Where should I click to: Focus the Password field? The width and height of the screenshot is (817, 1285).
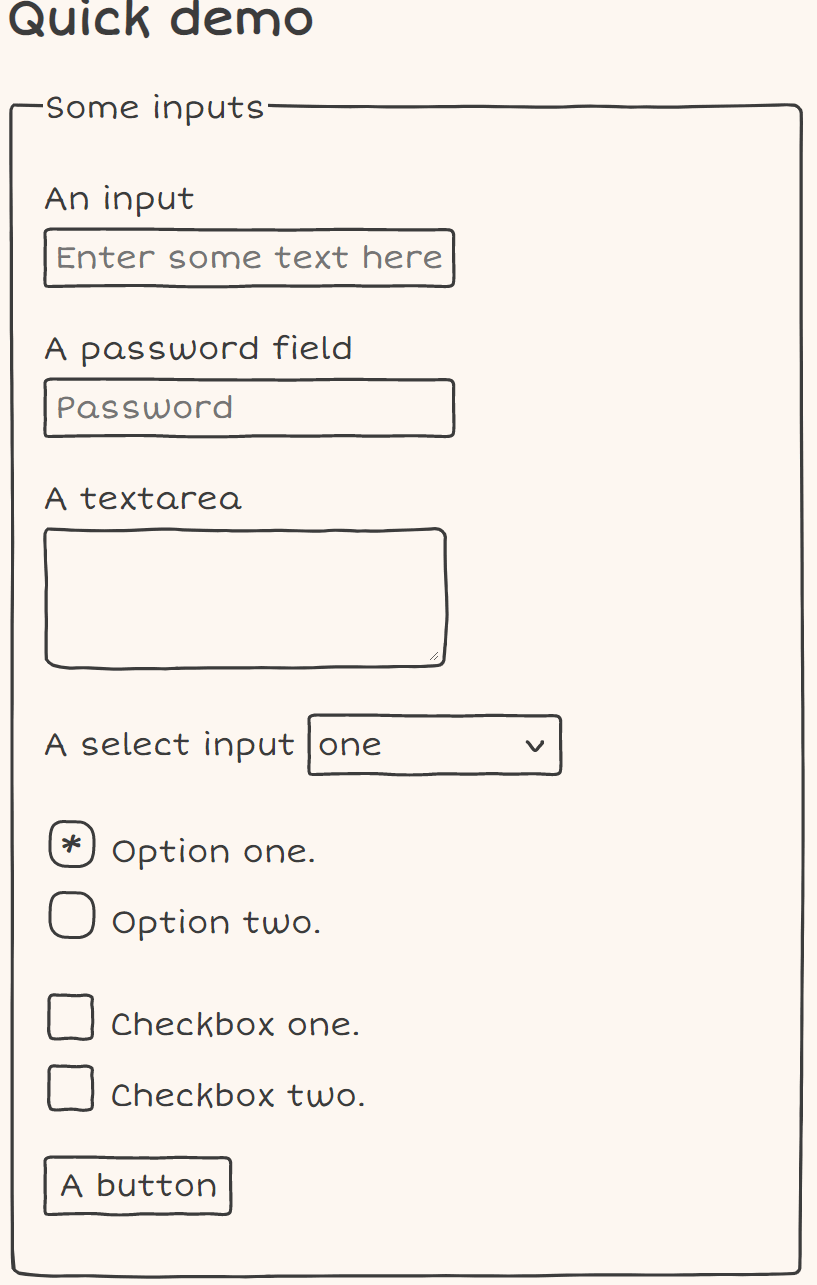click(x=249, y=408)
